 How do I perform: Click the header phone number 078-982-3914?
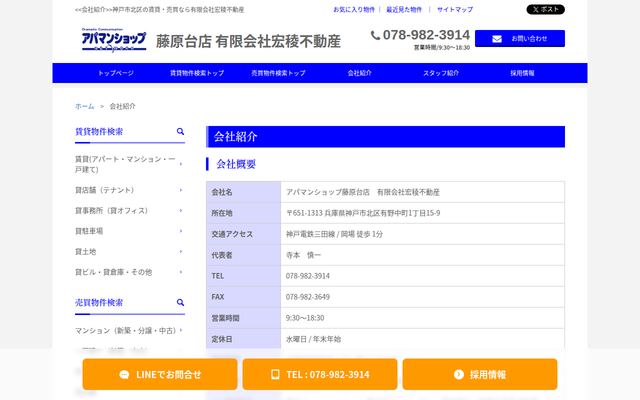coord(426,35)
